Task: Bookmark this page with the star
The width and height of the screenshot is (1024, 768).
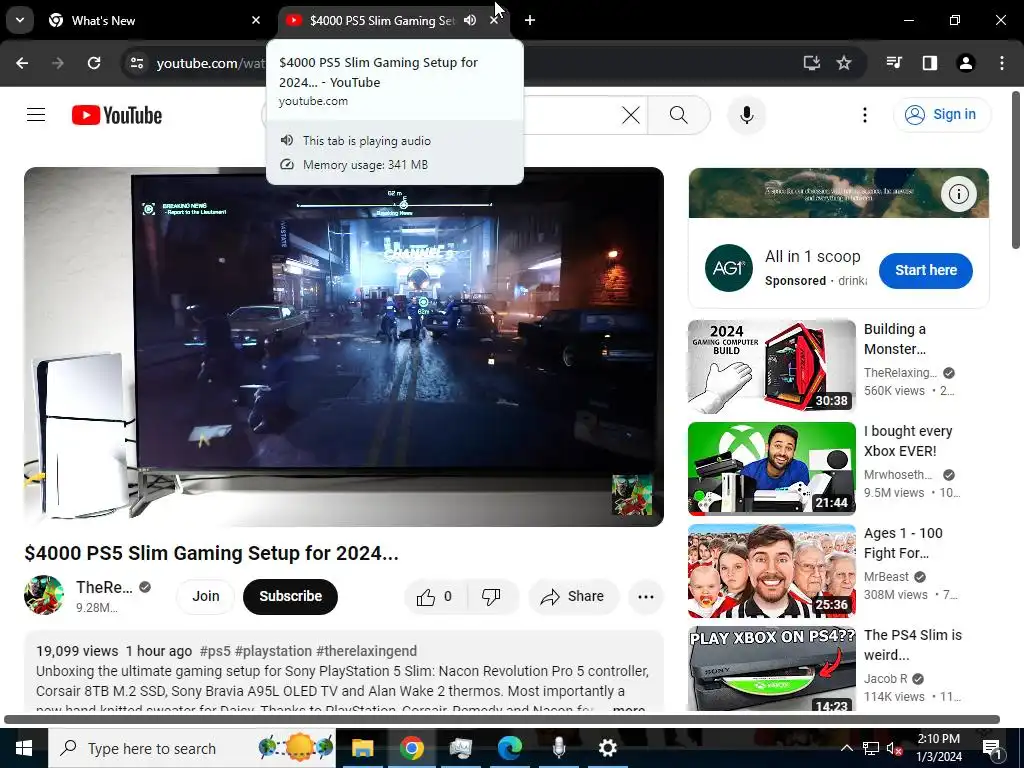Action: coord(844,63)
